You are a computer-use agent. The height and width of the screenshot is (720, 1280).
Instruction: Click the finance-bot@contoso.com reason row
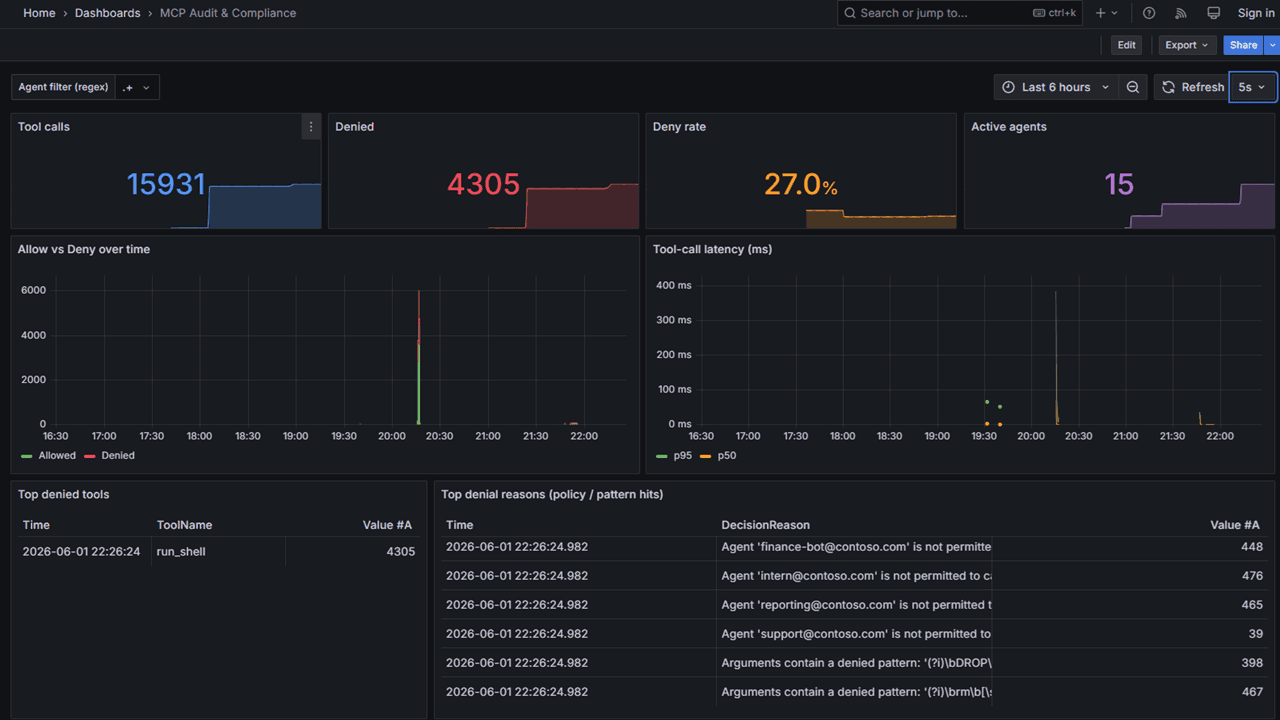[x=855, y=547]
